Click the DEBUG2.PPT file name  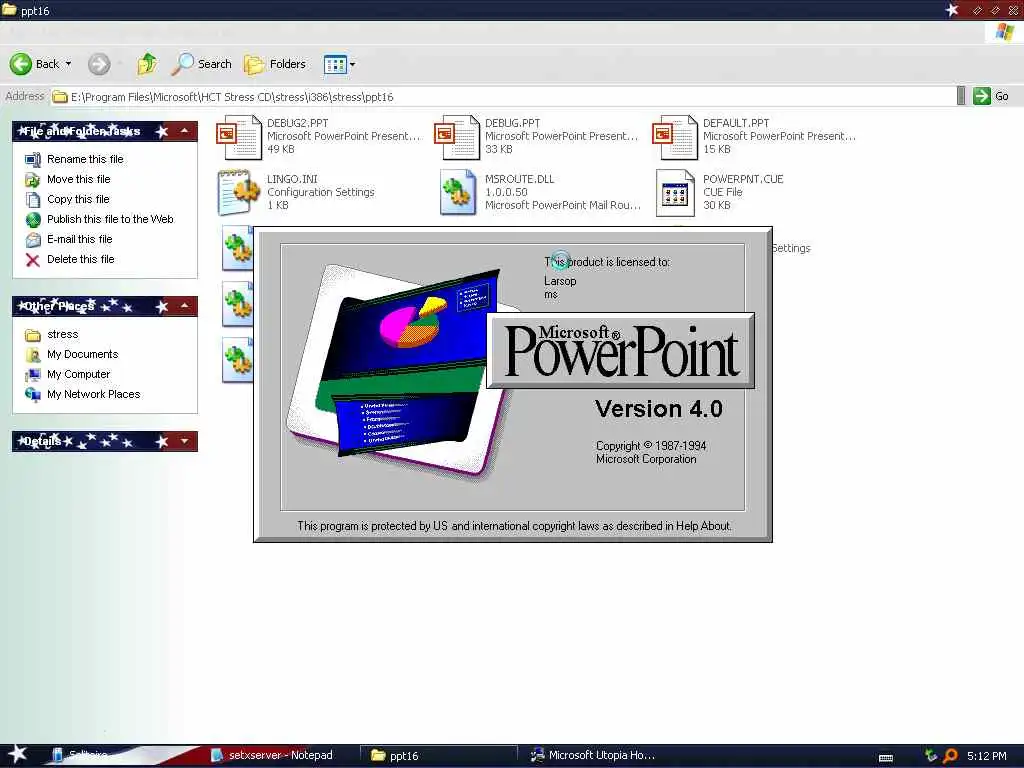[297, 123]
